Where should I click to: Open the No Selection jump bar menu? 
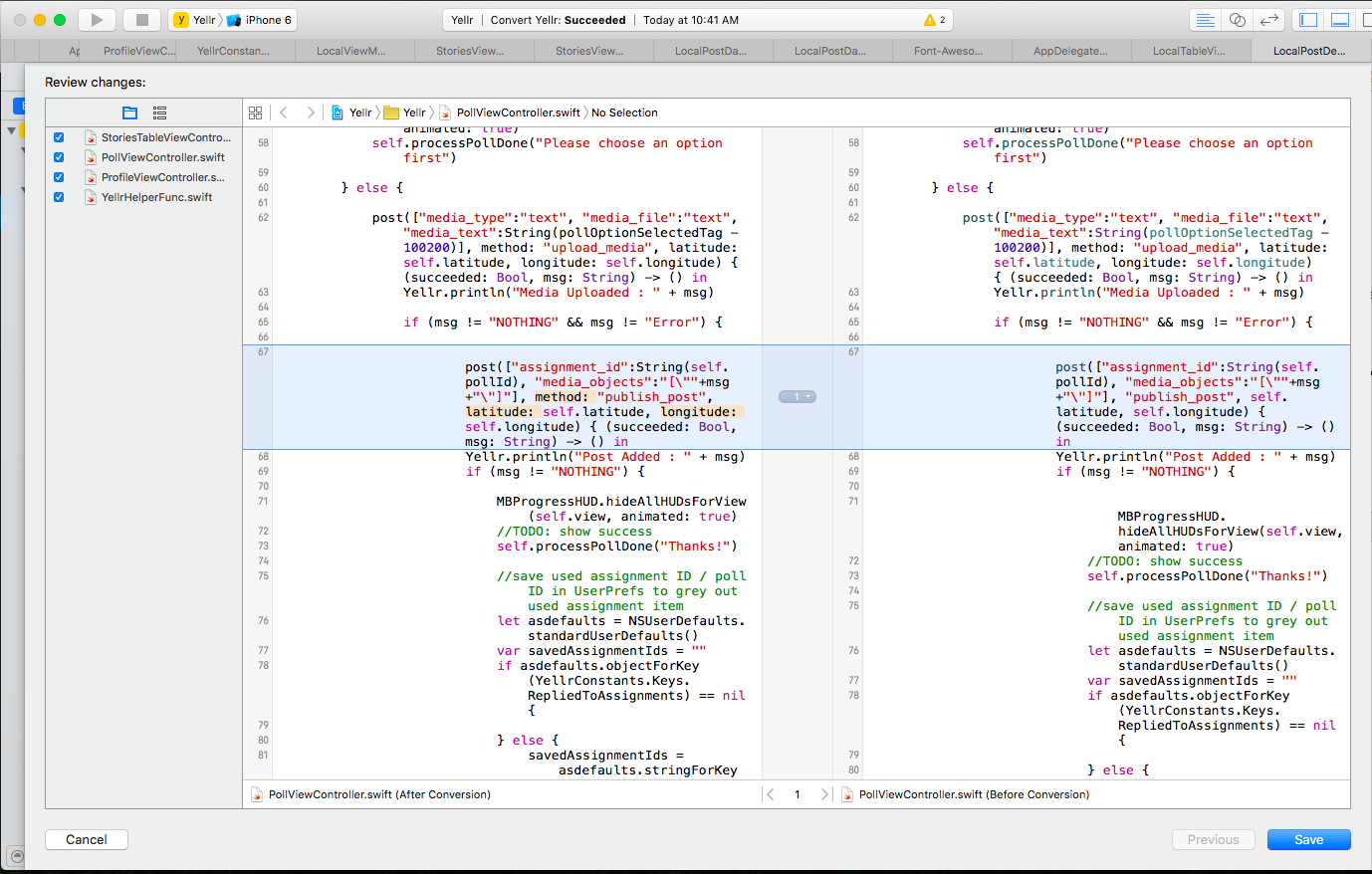coord(624,112)
